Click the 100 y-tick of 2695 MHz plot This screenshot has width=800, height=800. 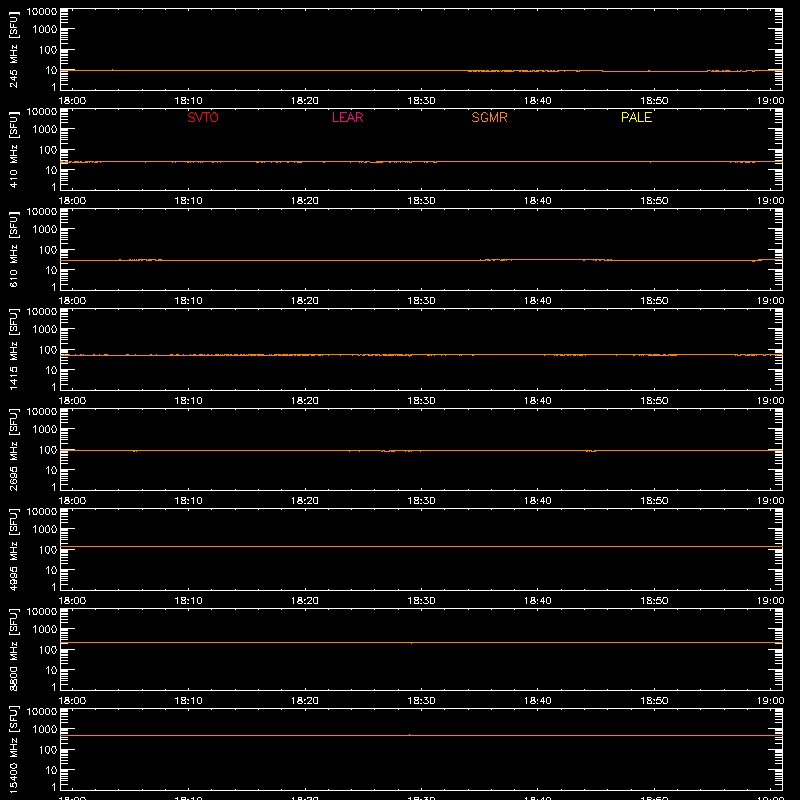click(48, 450)
